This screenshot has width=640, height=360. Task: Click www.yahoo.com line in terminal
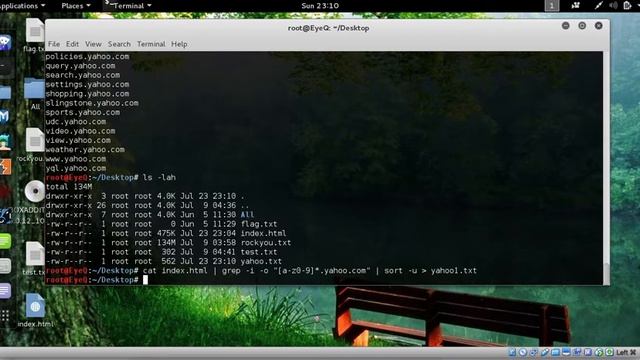(x=76, y=159)
